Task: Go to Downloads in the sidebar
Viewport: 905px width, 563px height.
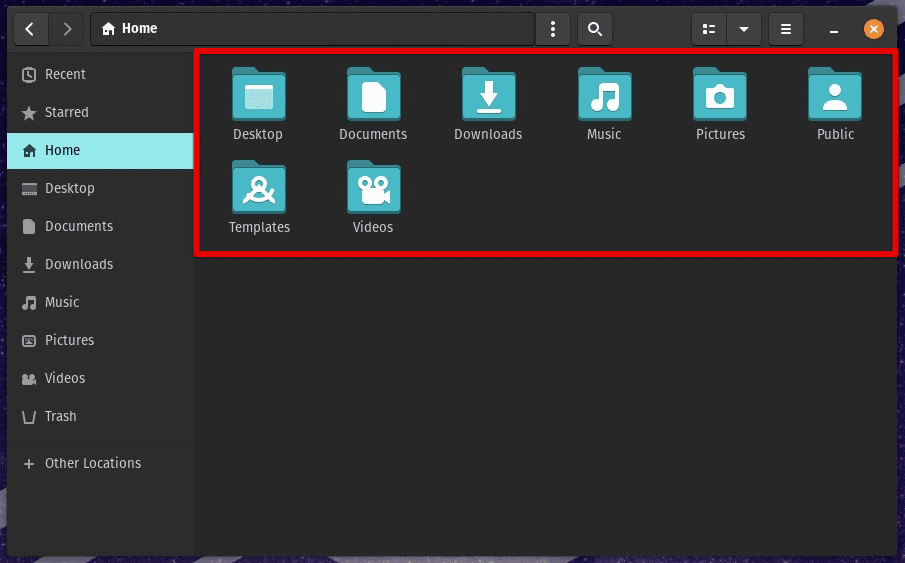Action: [100, 264]
